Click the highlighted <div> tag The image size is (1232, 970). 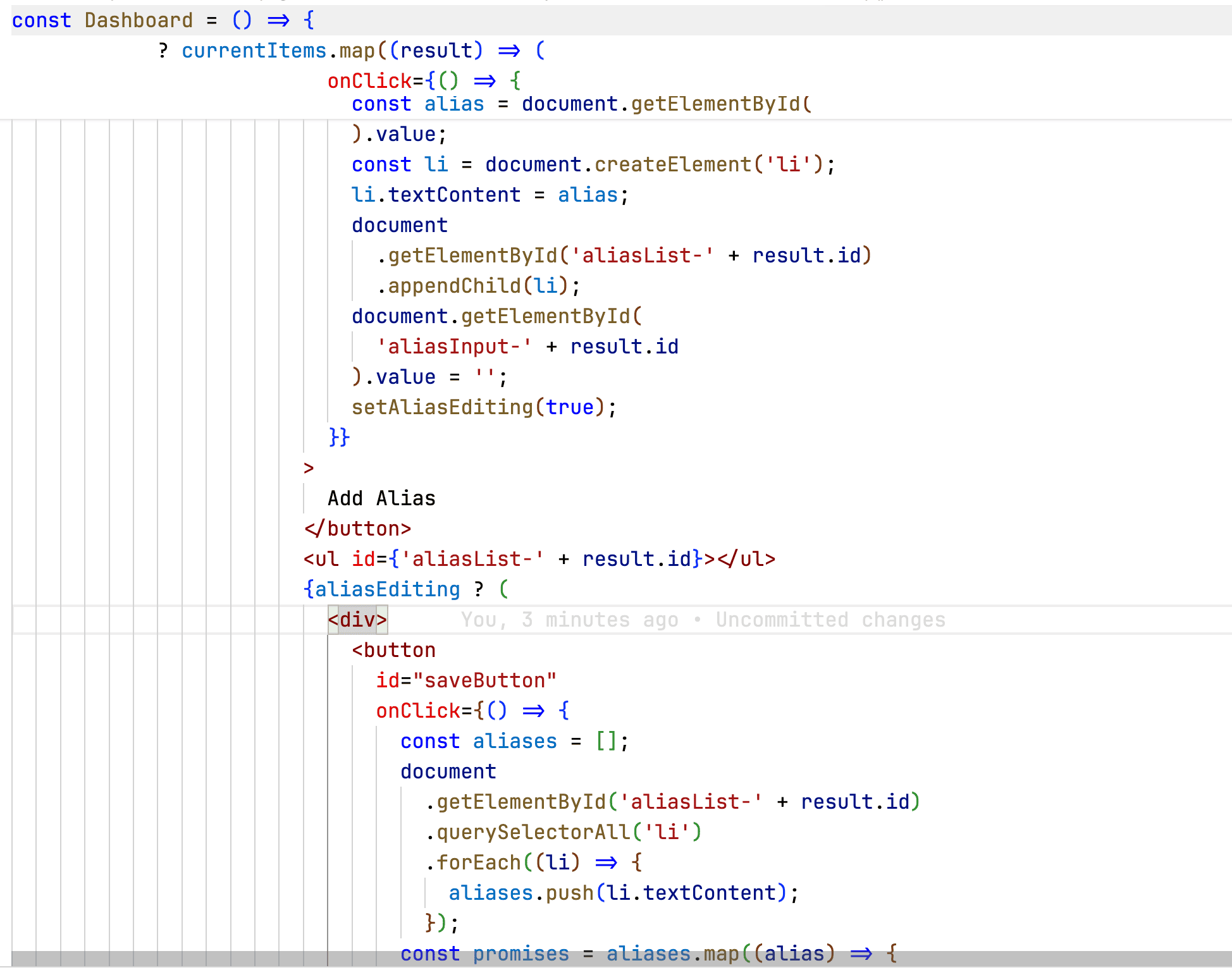[x=357, y=620]
